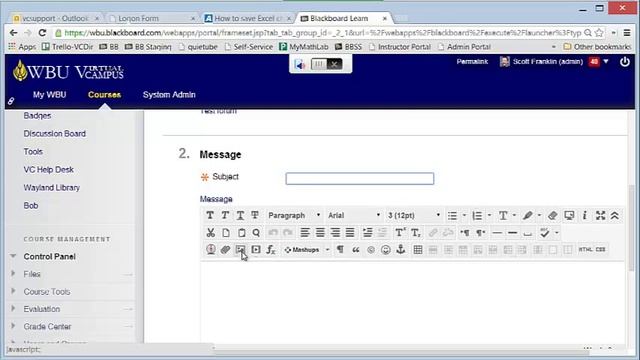
Task: Click the Copy icon in editor toolbar
Action: (226, 233)
